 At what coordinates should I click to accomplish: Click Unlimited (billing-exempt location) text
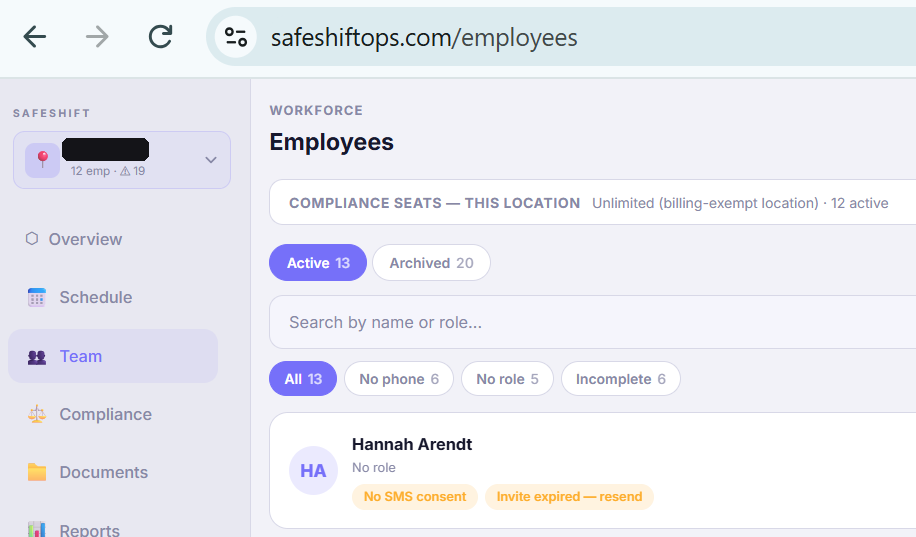(x=705, y=203)
